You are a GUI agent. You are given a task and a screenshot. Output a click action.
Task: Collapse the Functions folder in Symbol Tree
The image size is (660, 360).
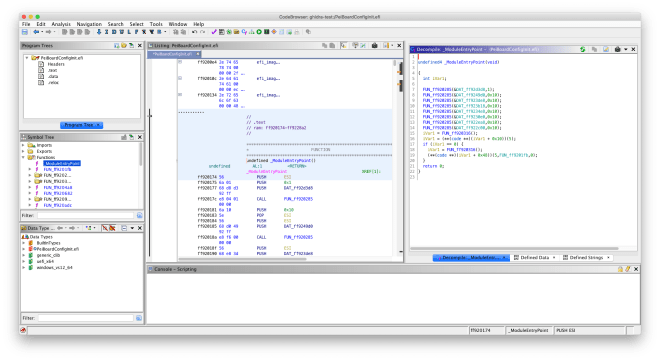[x=23, y=157]
